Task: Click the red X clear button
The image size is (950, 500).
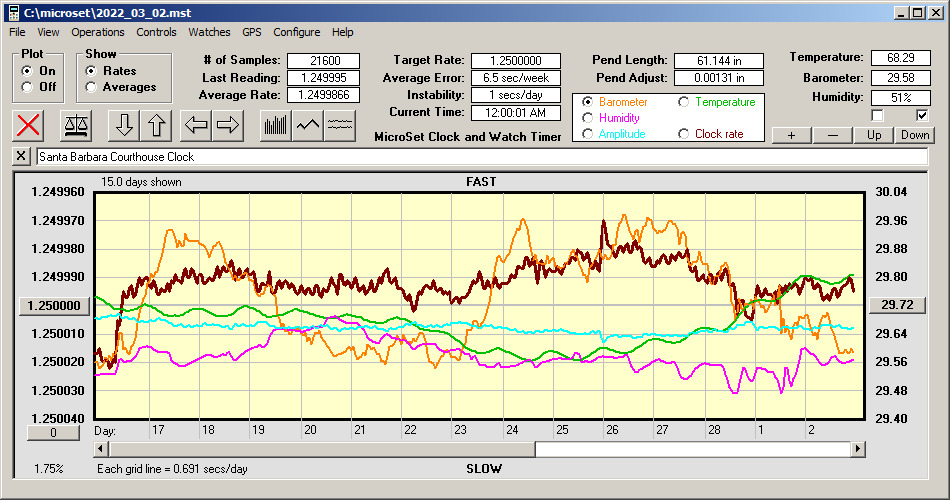Action: click(x=29, y=125)
